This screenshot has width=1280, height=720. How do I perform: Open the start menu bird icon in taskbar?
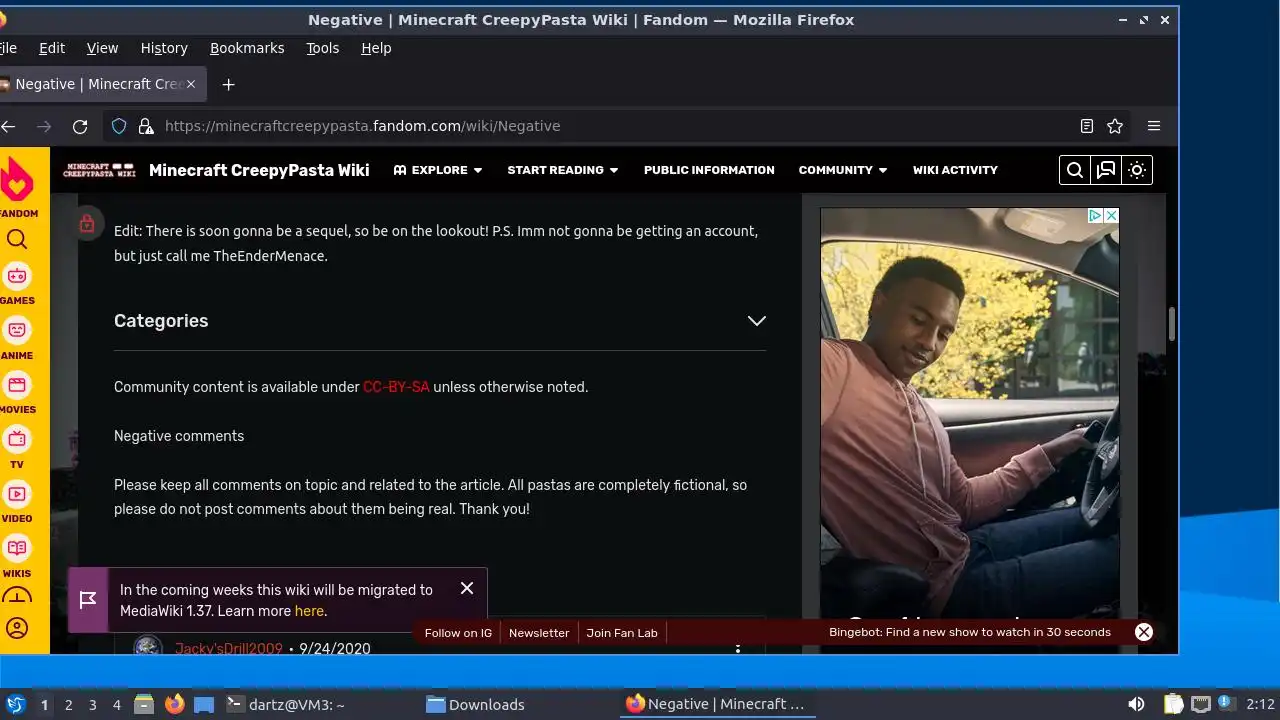pos(15,704)
